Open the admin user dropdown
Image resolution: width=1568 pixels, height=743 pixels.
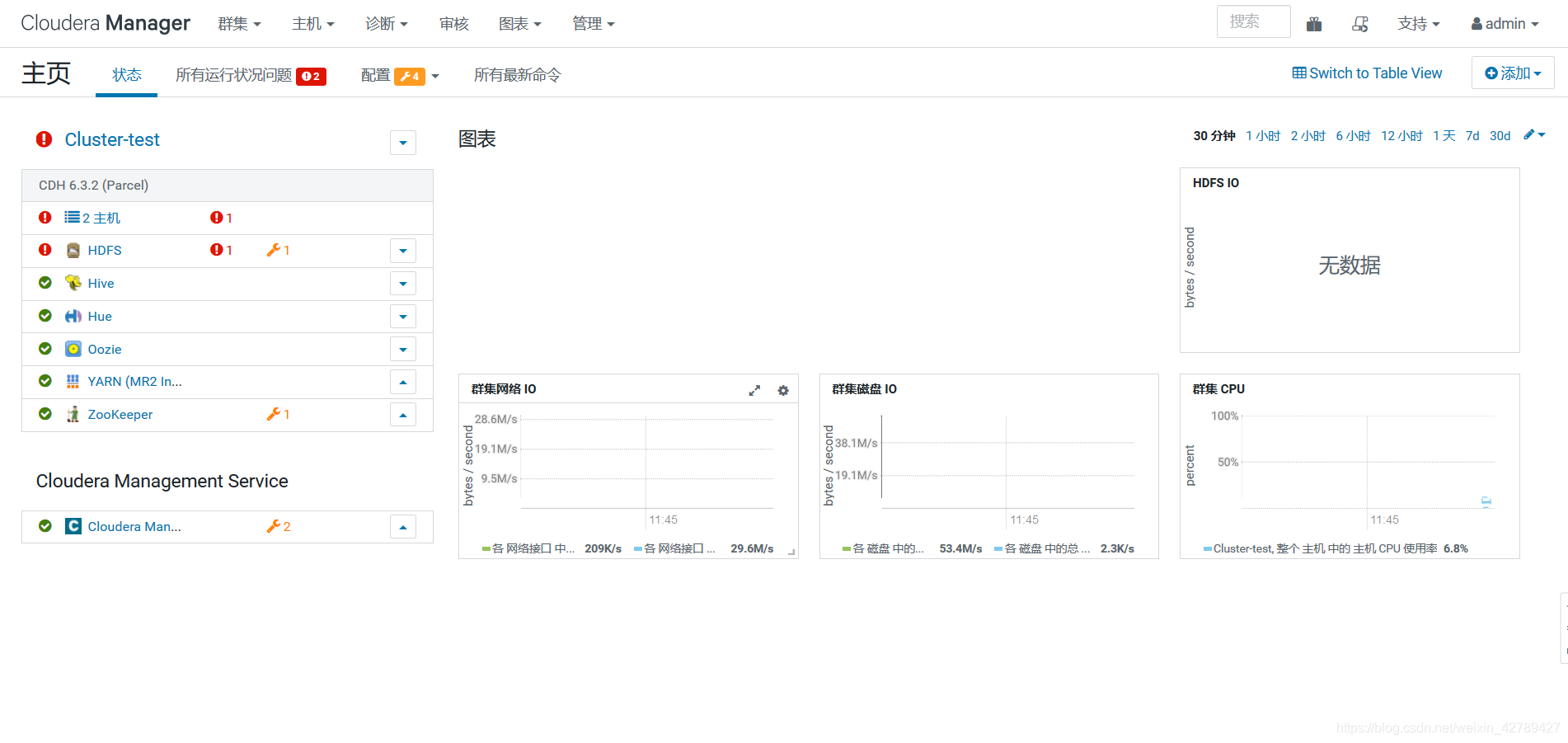1505,24
